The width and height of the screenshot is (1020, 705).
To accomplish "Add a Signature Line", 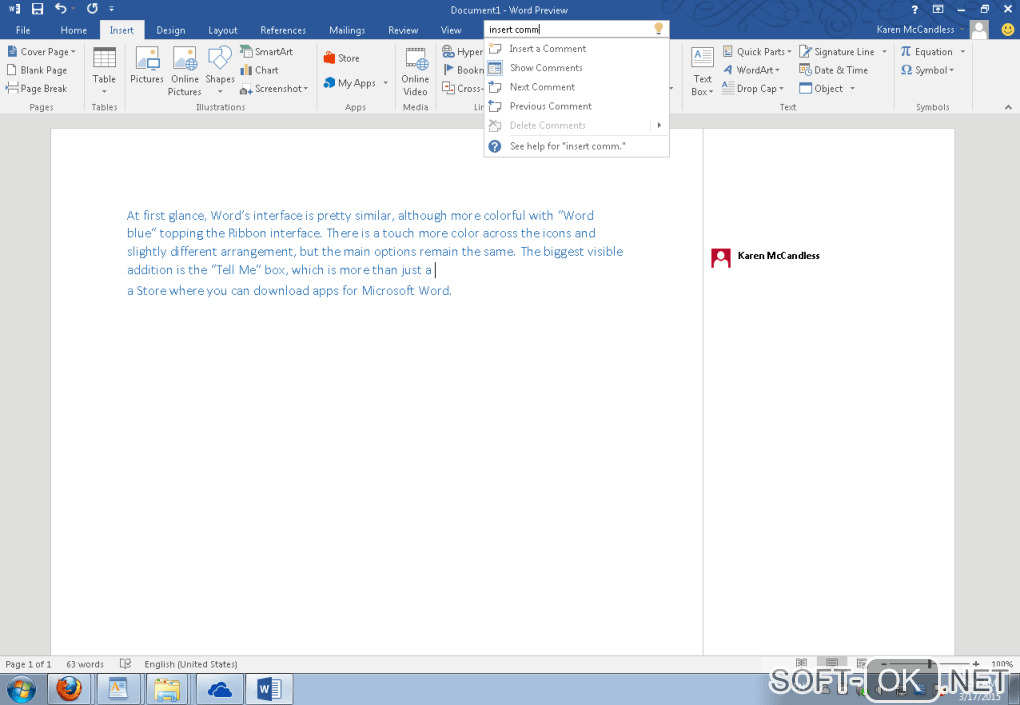I will coord(842,51).
